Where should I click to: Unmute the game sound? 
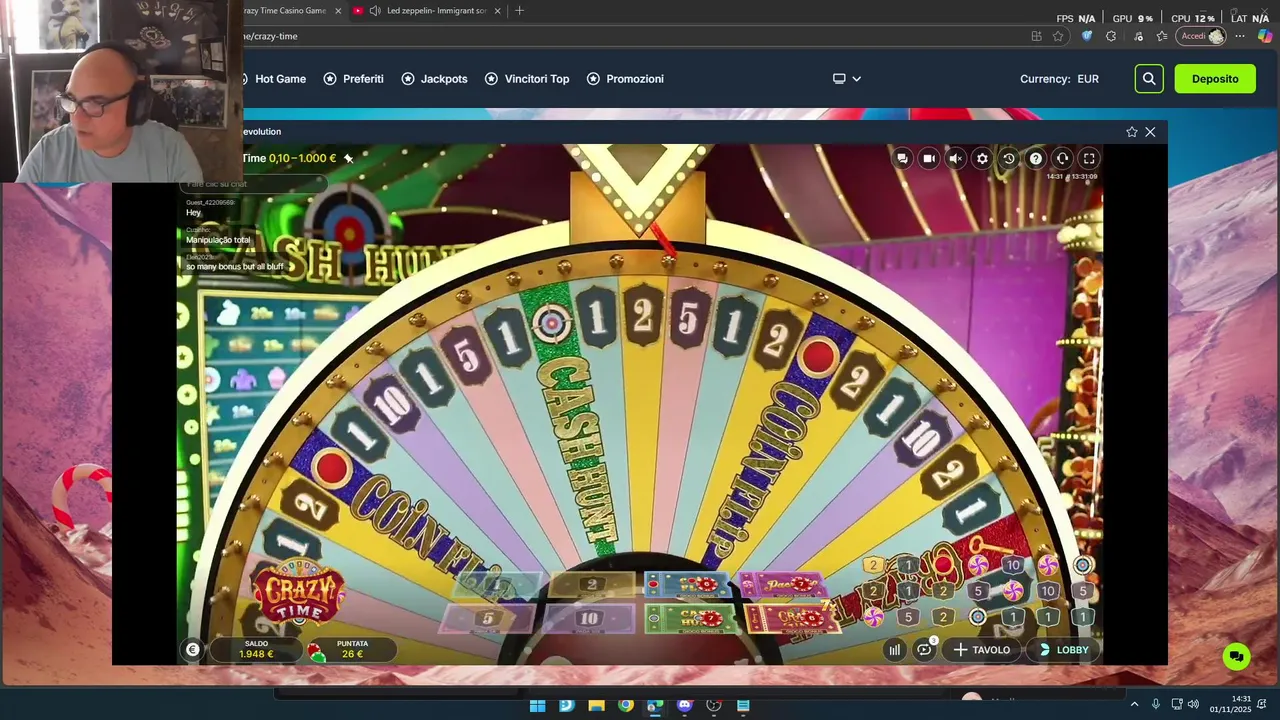click(x=956, y=158)
